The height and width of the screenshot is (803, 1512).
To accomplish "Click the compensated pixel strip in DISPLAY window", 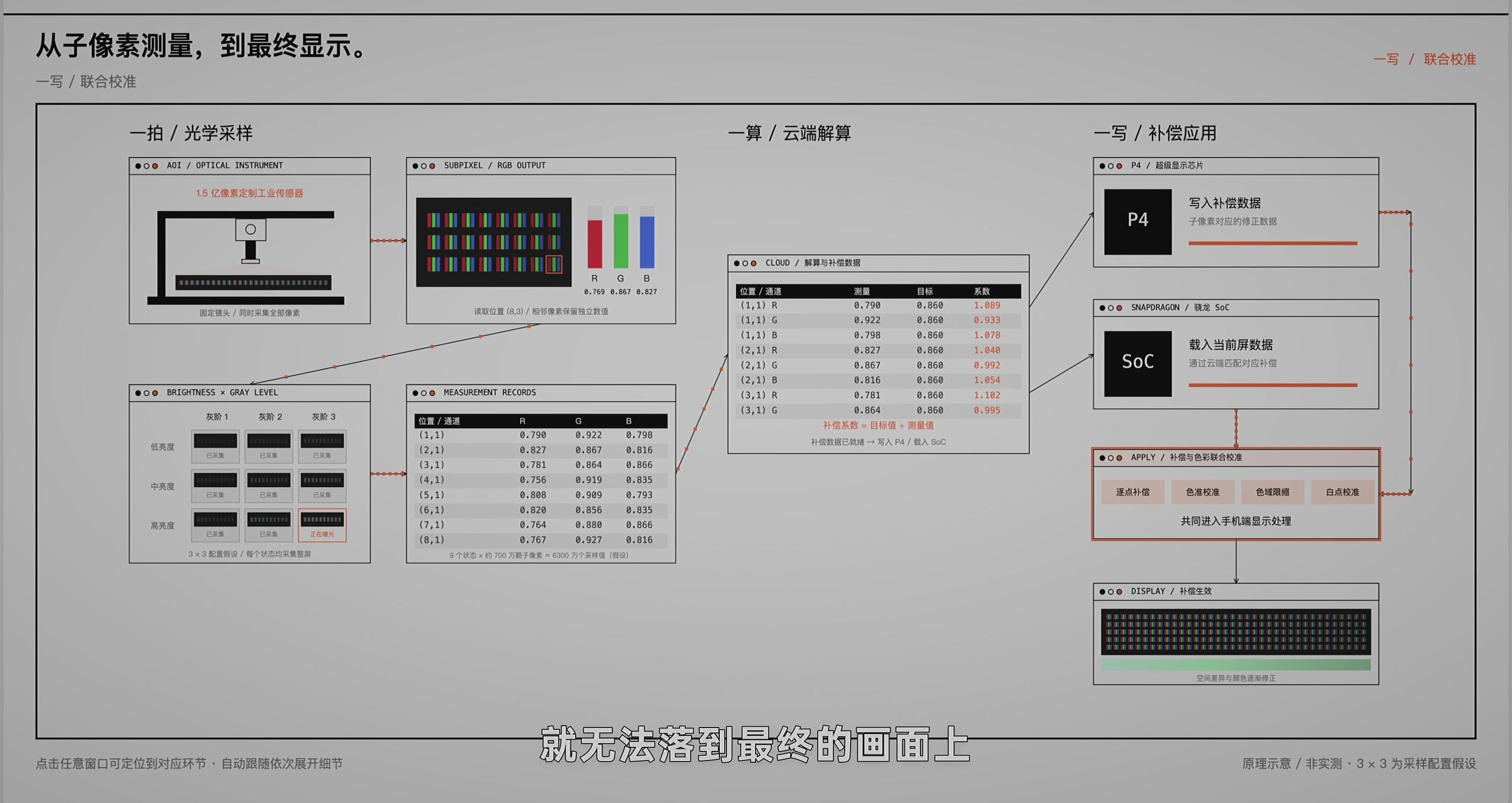I will click(1236, 631).
